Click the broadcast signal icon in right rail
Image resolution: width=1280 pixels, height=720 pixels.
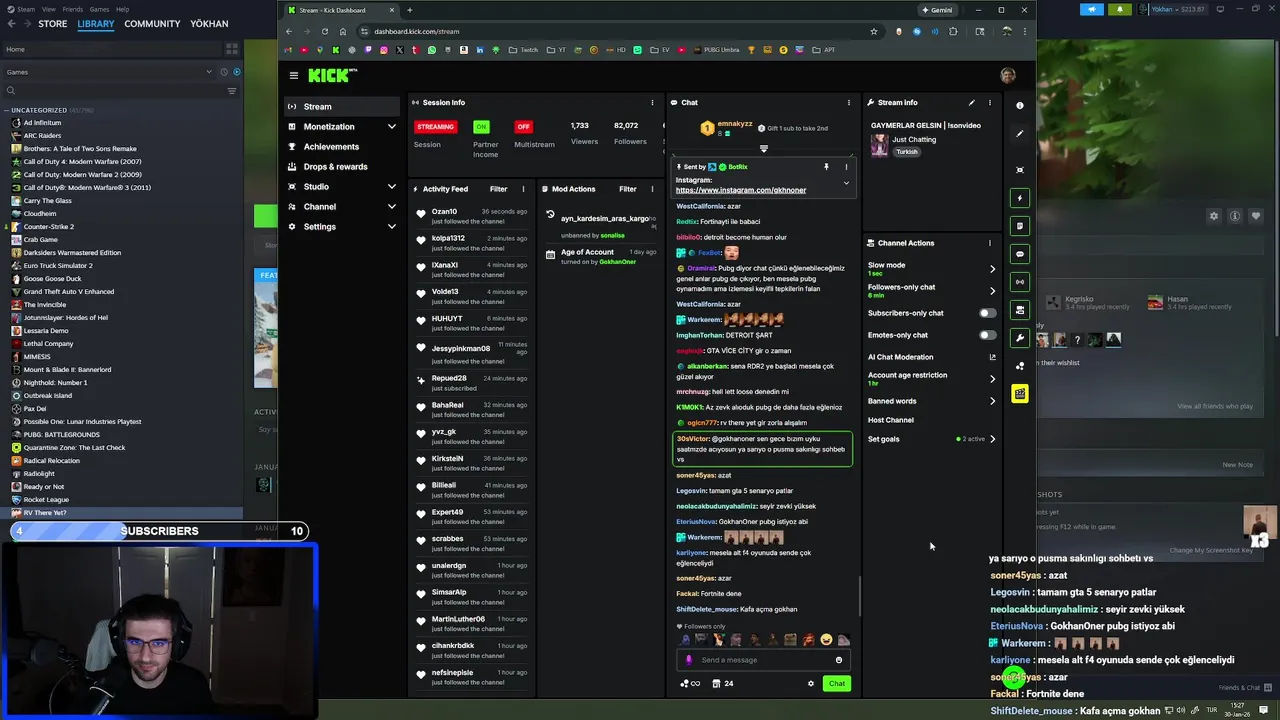point(1020,282)
